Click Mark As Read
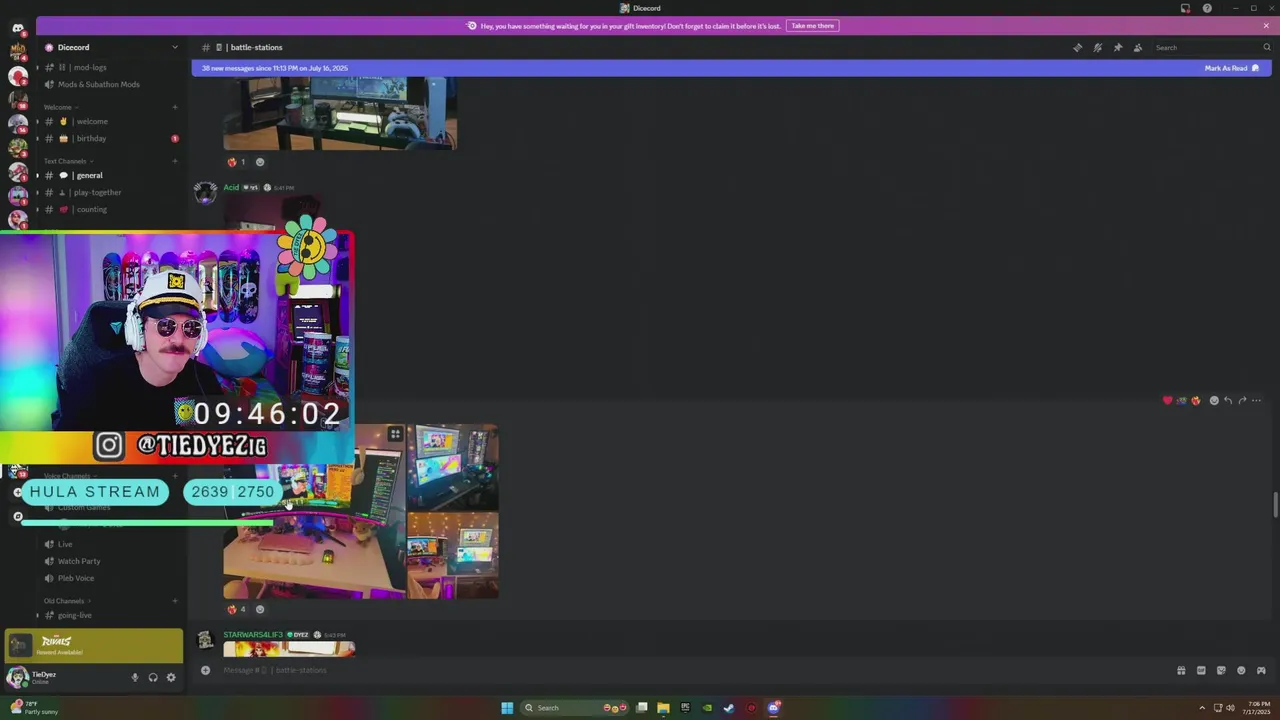 [1232, 68]
